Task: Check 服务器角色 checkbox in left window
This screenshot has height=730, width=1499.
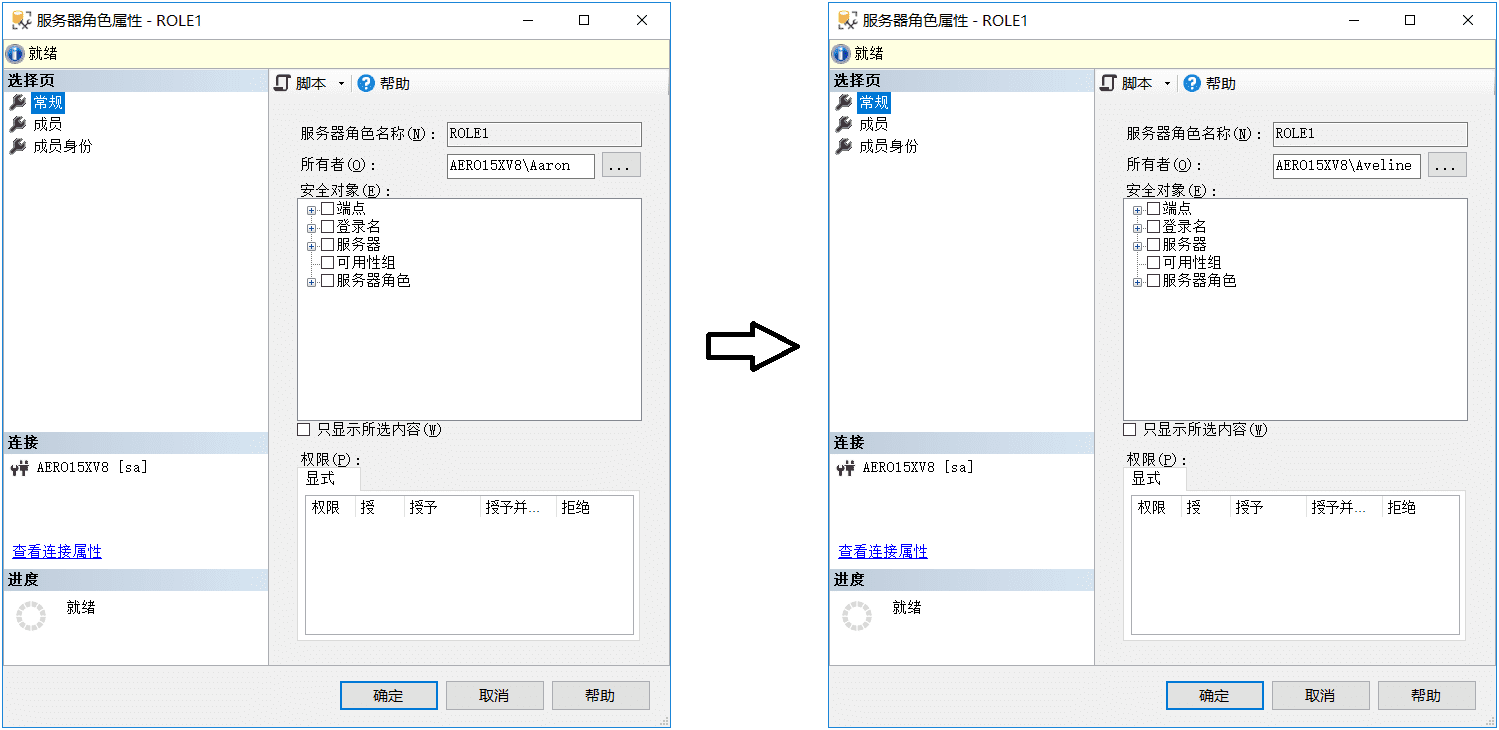Action: (x=327, y=281)
